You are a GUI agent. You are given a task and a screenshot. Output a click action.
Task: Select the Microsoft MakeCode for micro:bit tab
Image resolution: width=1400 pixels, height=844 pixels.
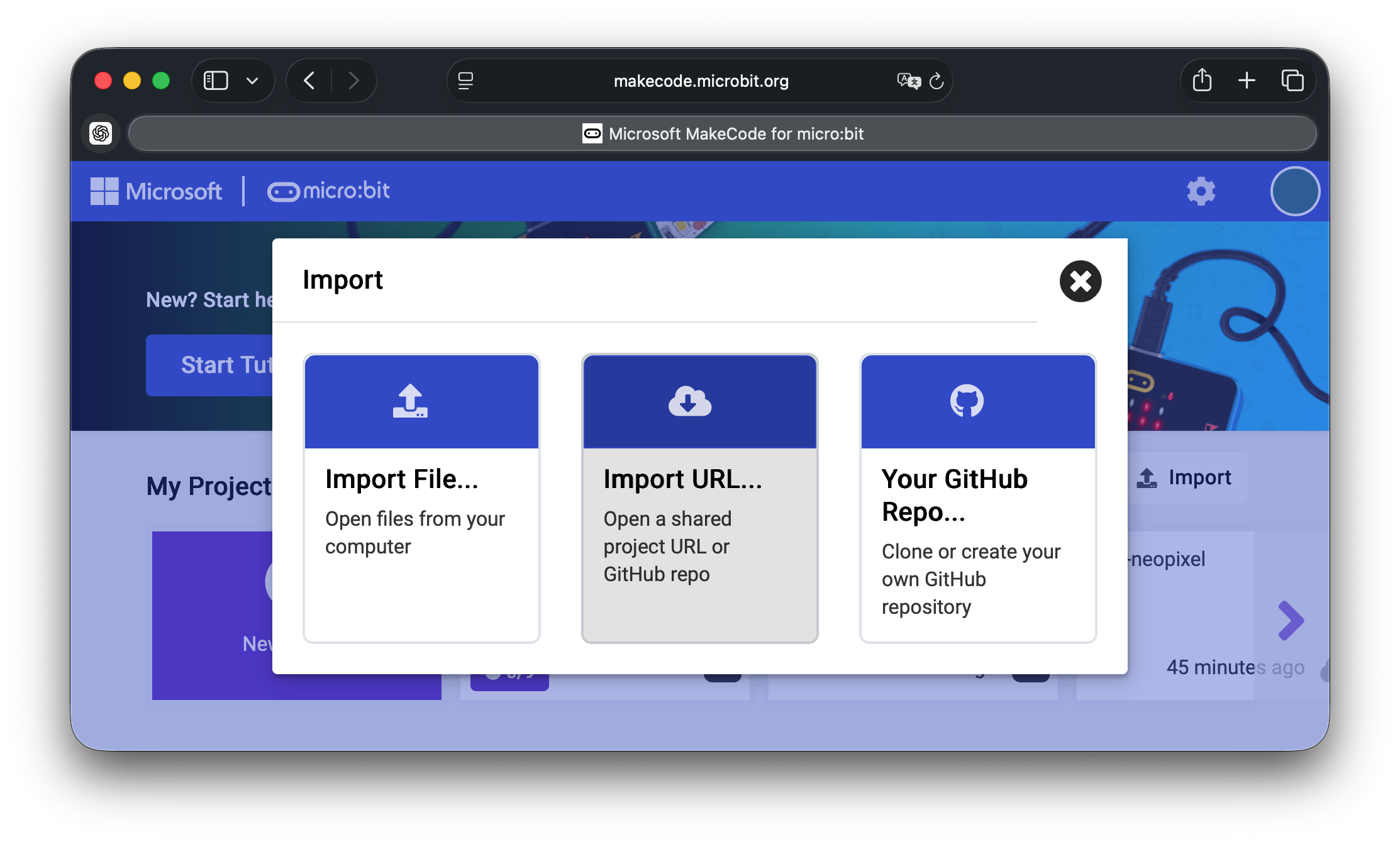pos(722,133)
